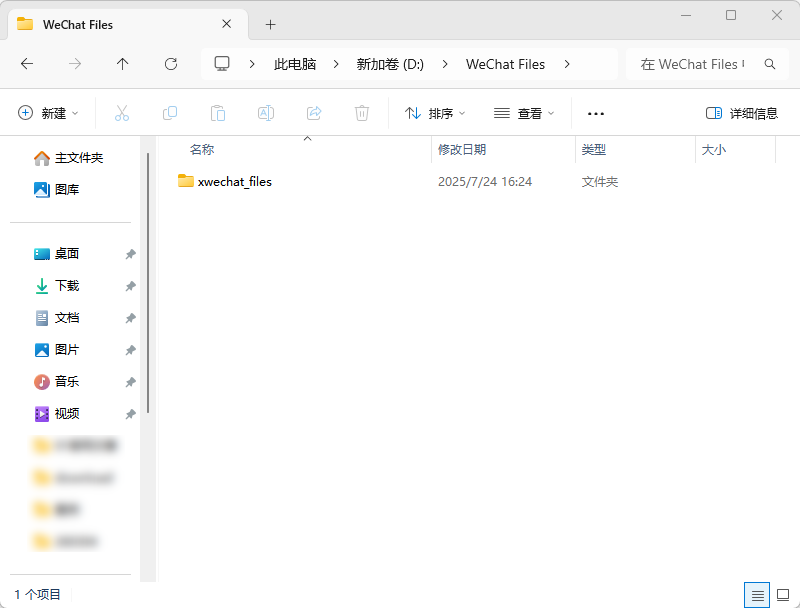Viewport: 800px width, 608px height.
Task: Go to 新加卷 (D:) using the breadcrumb
Action: (x=389, y=64)
